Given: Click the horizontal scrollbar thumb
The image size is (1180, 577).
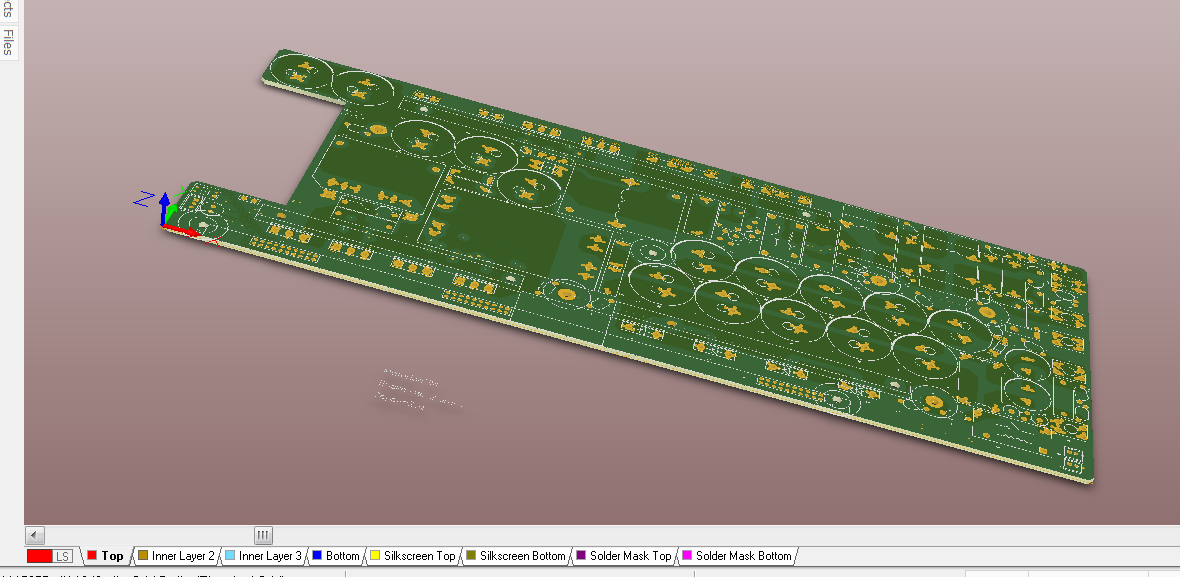Looking at the screenshot, I should coord(263,535).
